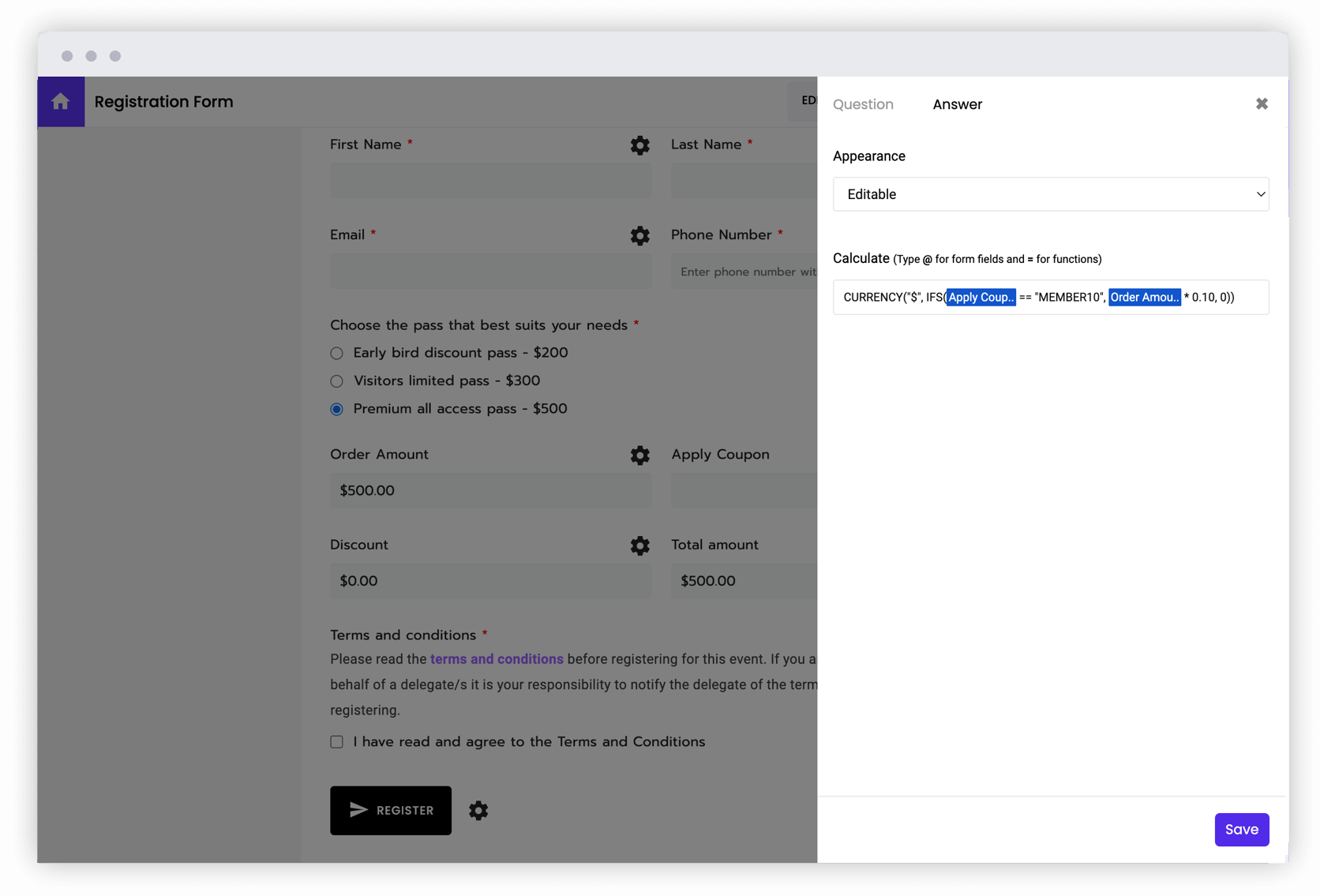Open settings gear for First Name field
Screen dimensions: 1320x896
639,145
